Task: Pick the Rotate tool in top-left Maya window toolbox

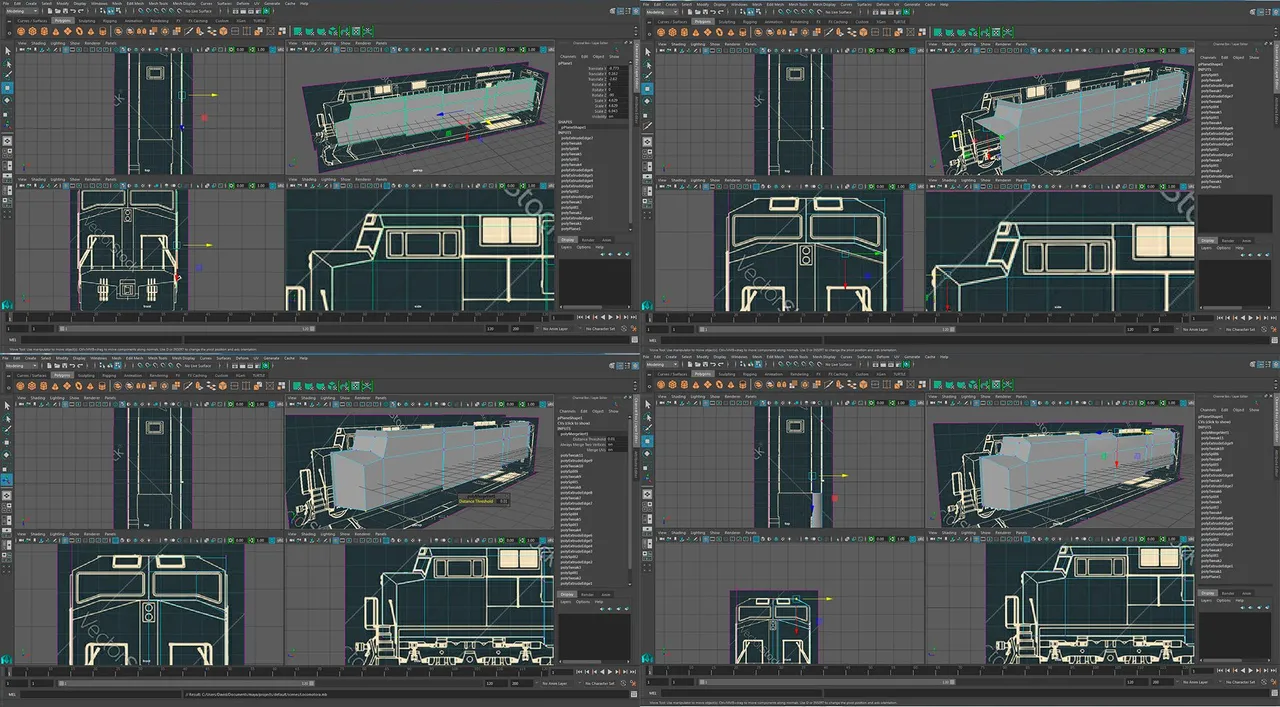Action: (x=7, y=100)
